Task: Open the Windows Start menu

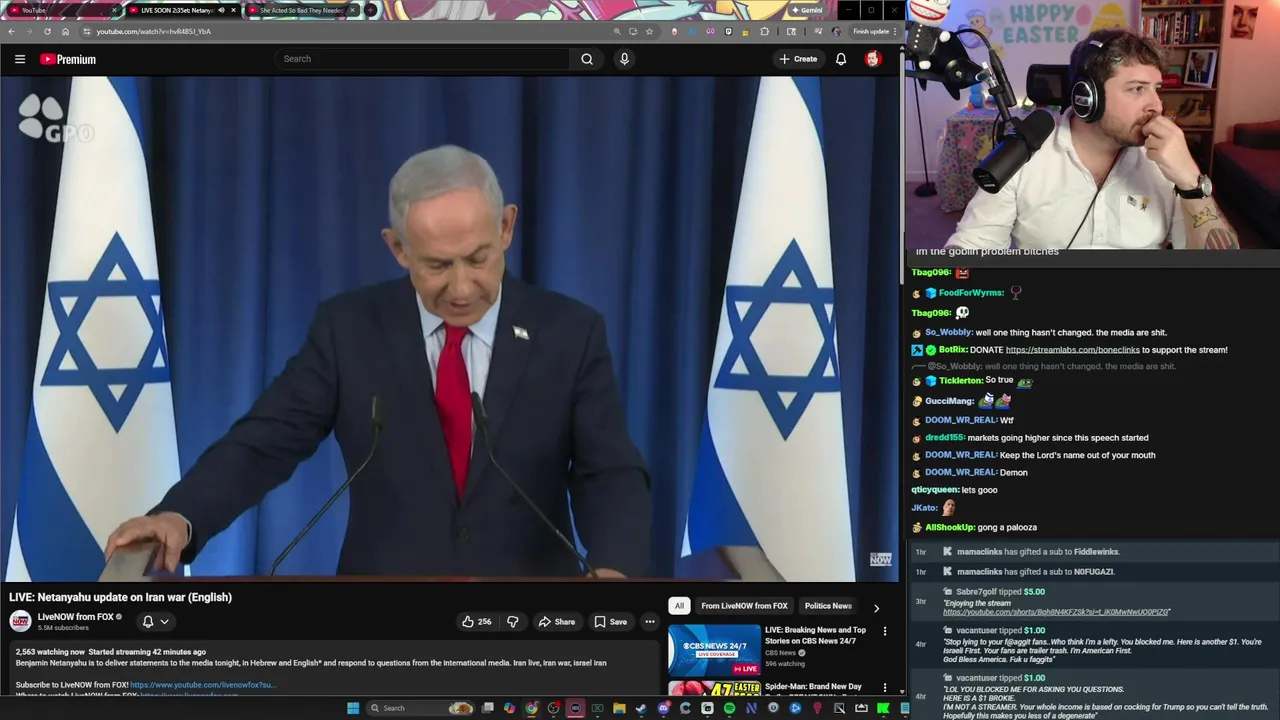Action: [353, 708]
